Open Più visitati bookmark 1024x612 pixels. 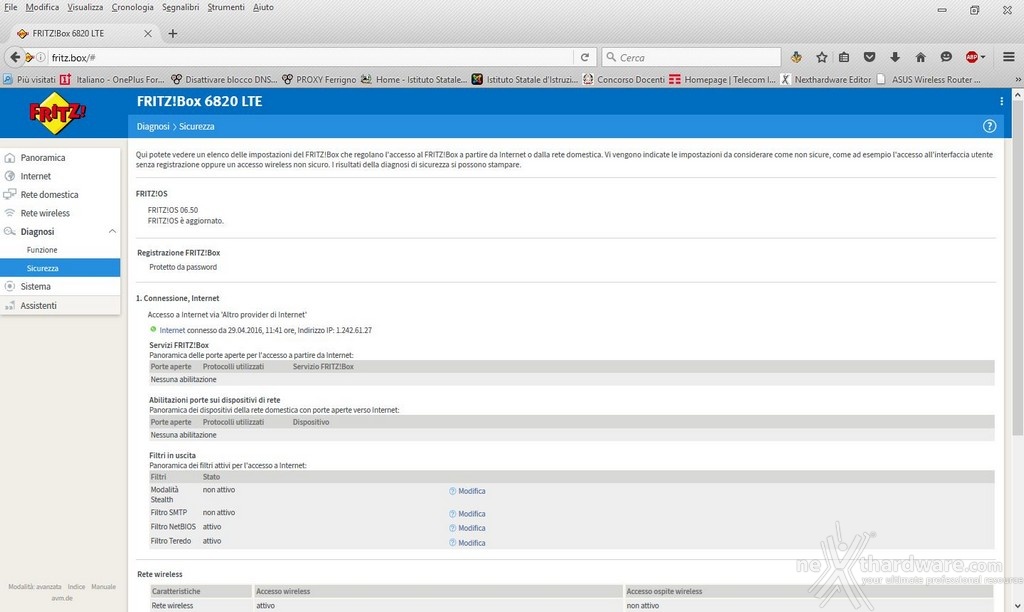(29, 80)
